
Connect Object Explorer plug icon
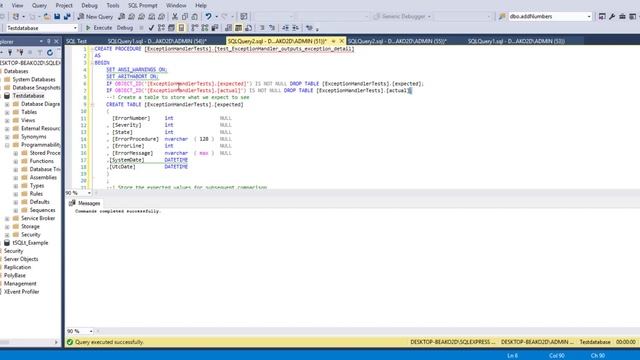[10, 52]
